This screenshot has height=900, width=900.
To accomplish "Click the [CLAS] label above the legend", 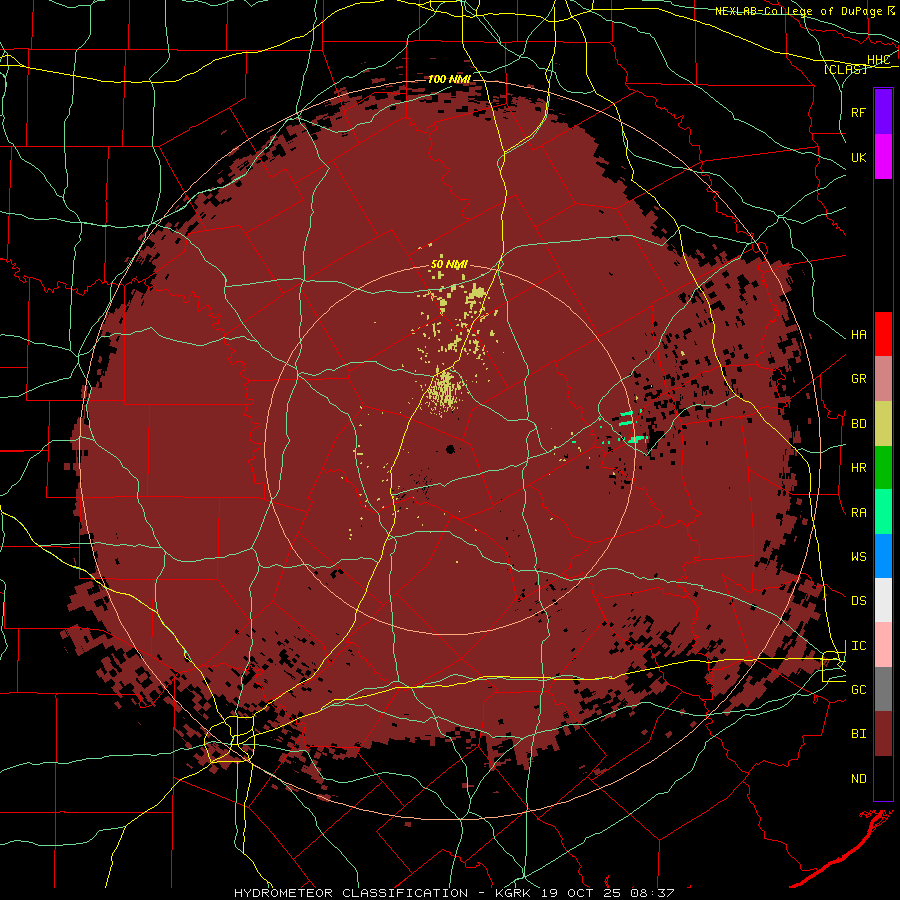I will tap(845, 70).
